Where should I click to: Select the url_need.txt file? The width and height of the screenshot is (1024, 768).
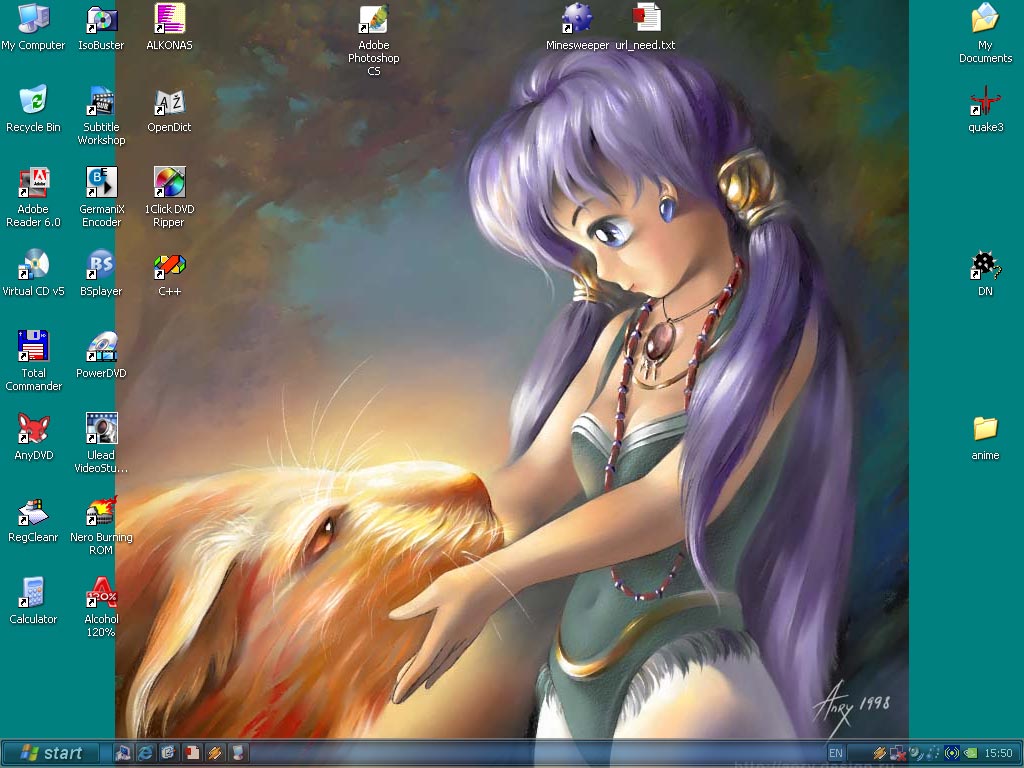pos(646,18)
